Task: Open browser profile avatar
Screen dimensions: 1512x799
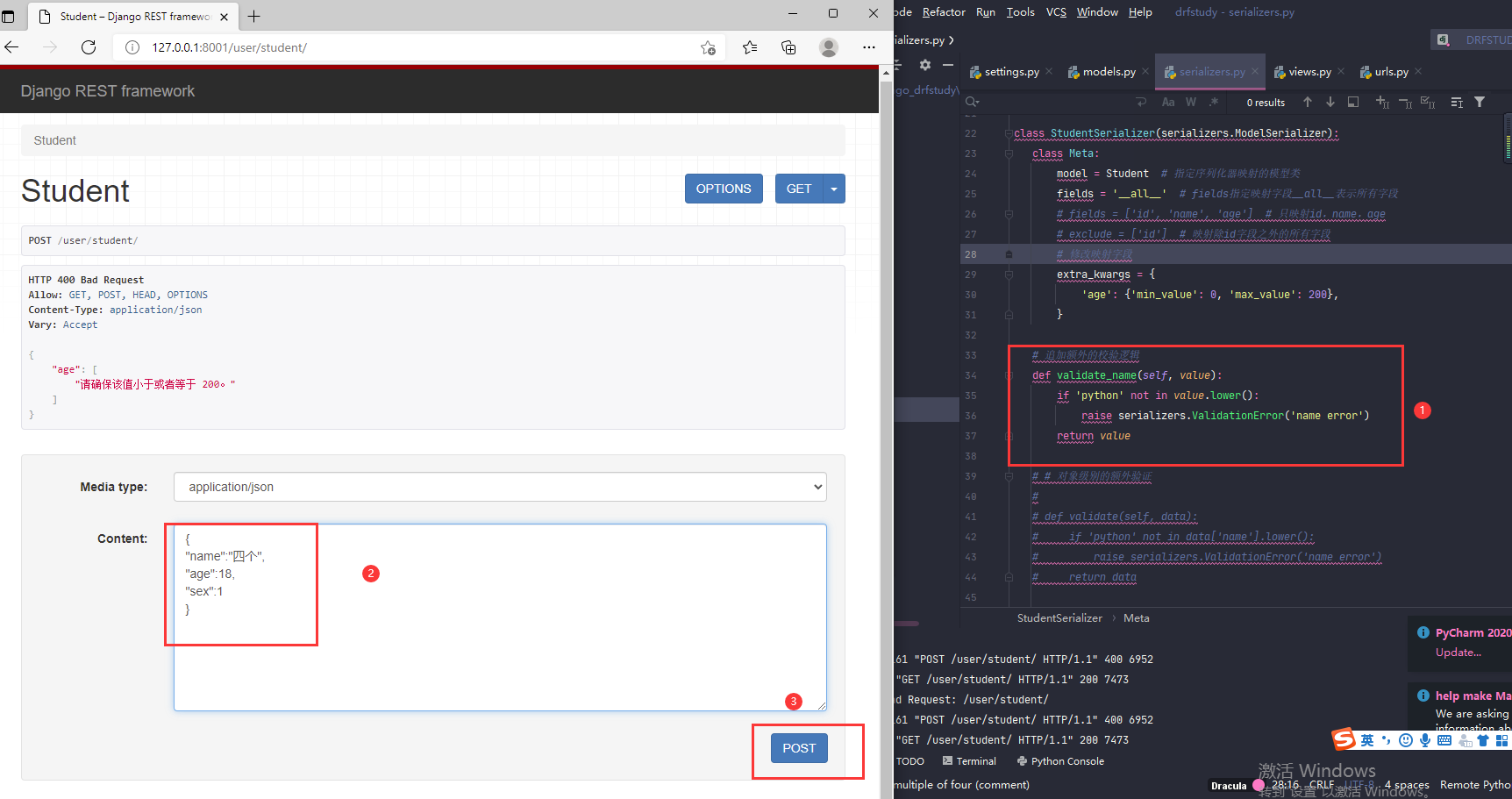Action: (829, 47)
